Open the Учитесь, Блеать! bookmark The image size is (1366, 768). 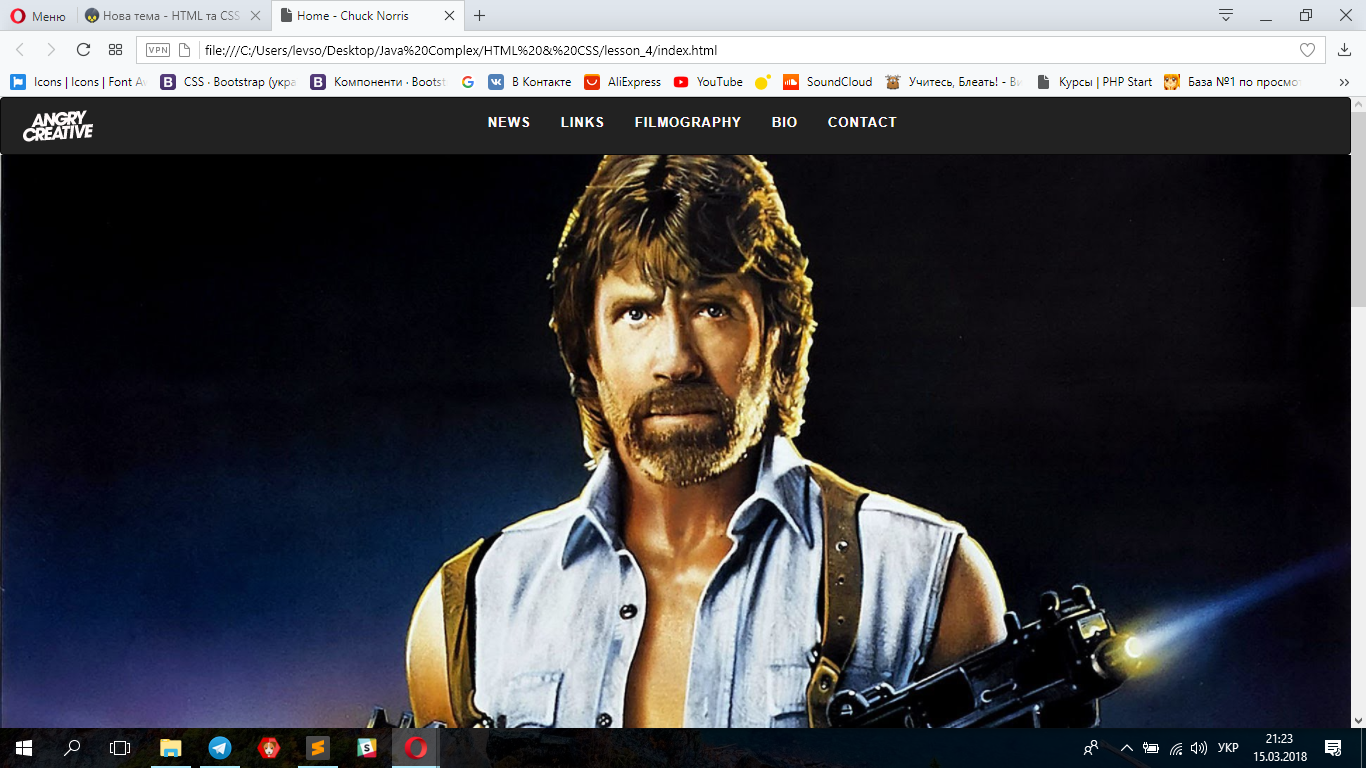pyautogui.click(x=953, y=82)
